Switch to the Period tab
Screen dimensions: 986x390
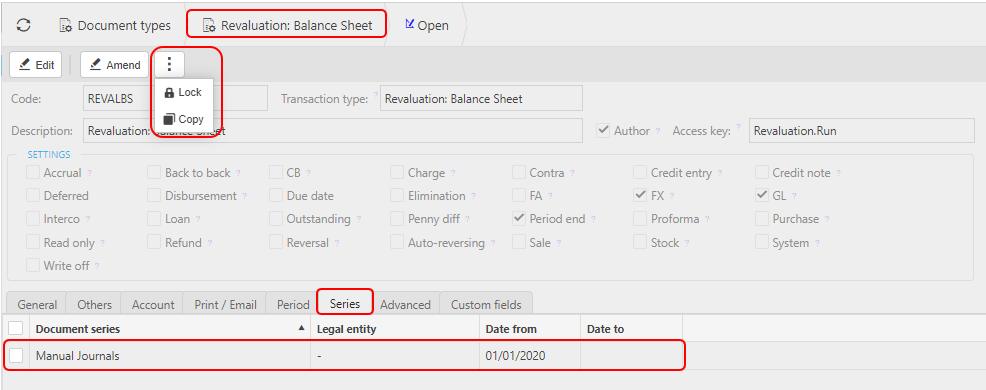[293, 304]
